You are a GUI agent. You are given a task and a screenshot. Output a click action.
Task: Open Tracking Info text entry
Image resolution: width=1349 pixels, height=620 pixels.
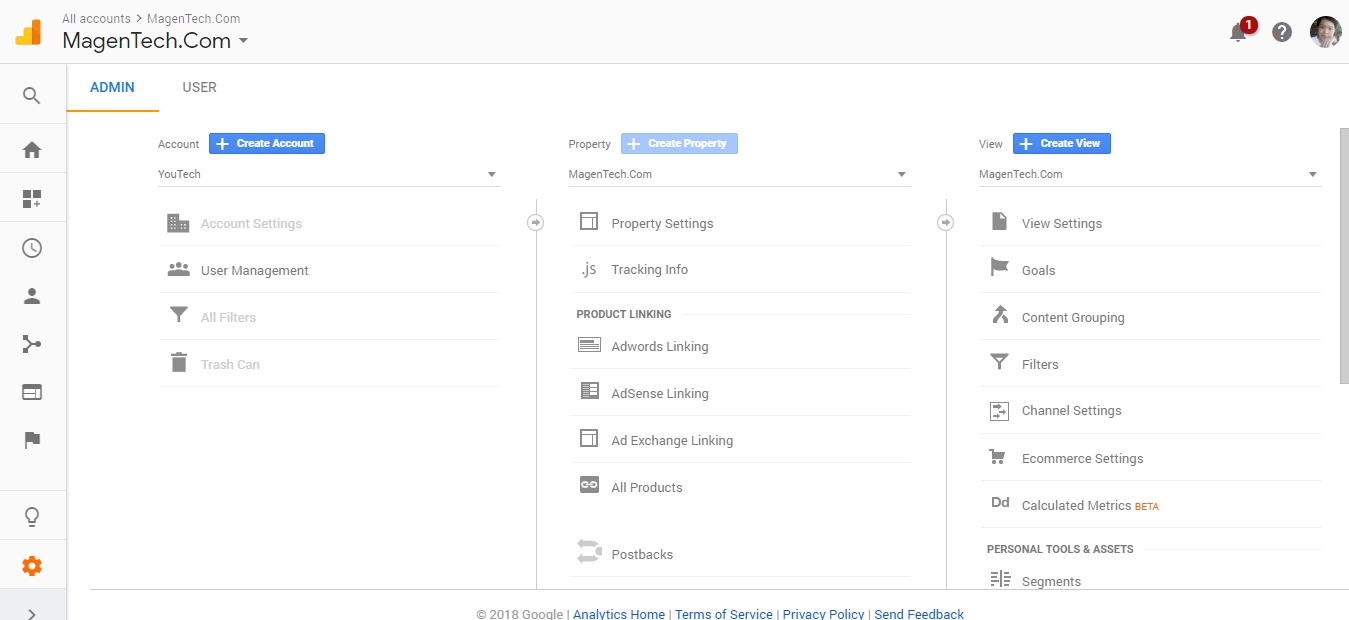[x=650, y=270]
